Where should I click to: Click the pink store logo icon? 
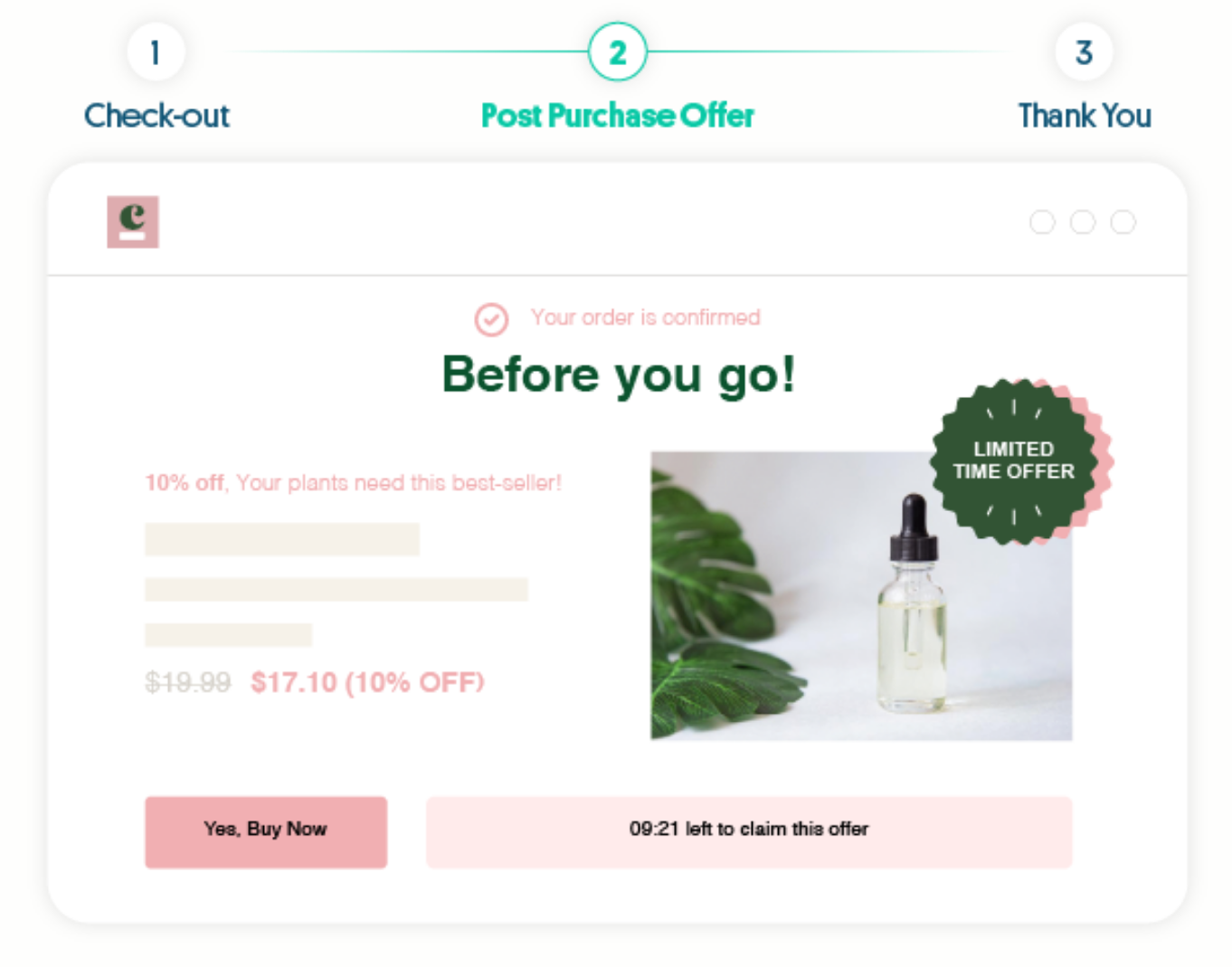tap(133, 222)
